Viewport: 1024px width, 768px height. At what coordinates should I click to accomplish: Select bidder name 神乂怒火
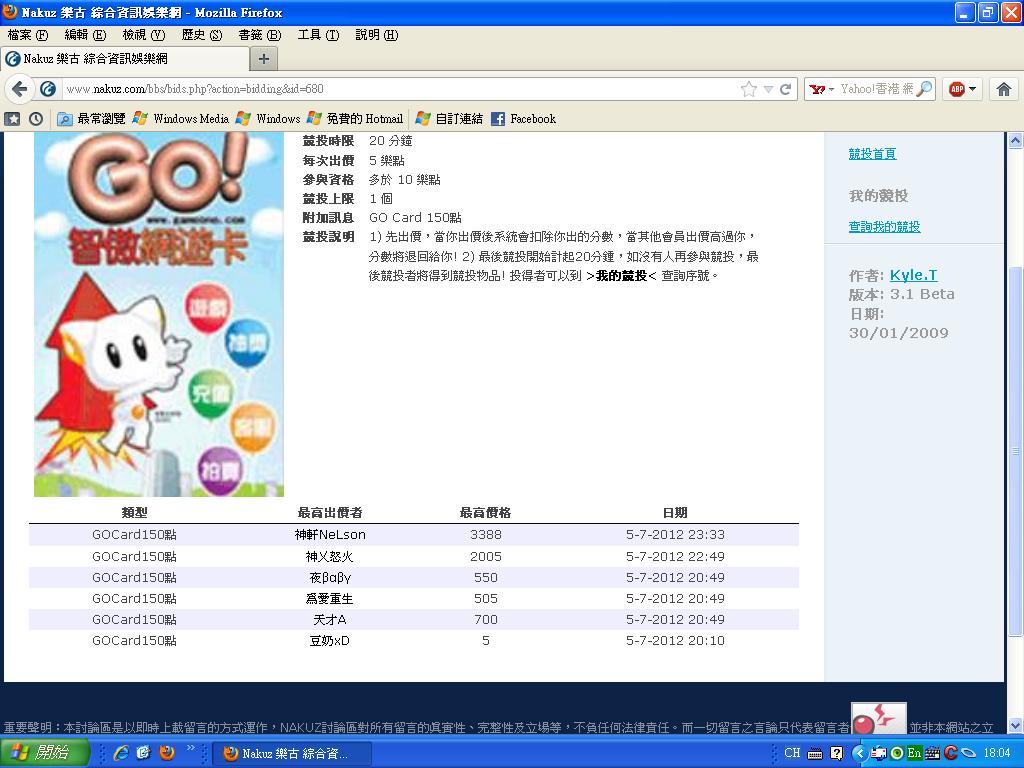(329, 556)
